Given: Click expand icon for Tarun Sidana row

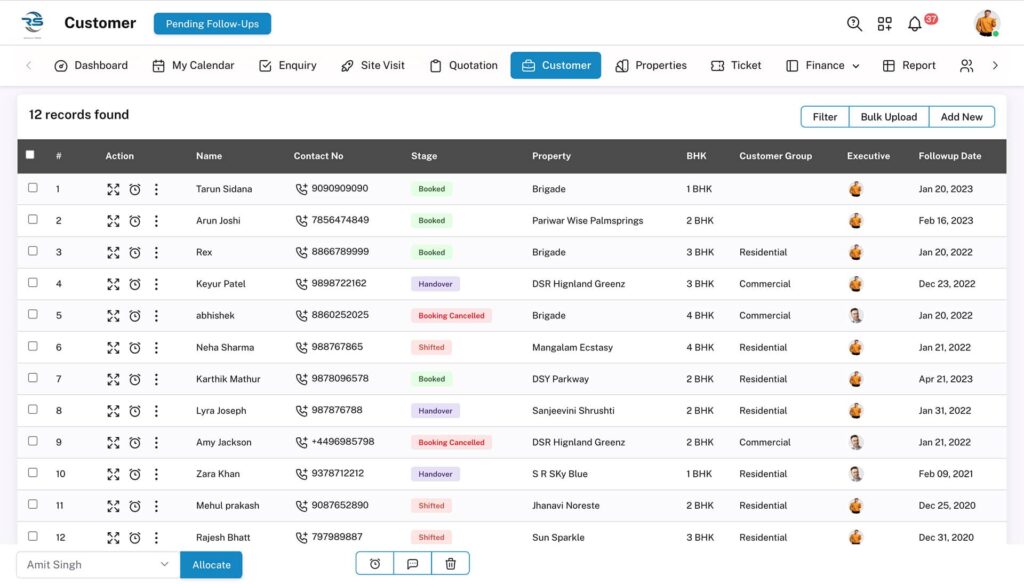Looking at the screenshot, I should pyautogui.click(x=113, y=189).
